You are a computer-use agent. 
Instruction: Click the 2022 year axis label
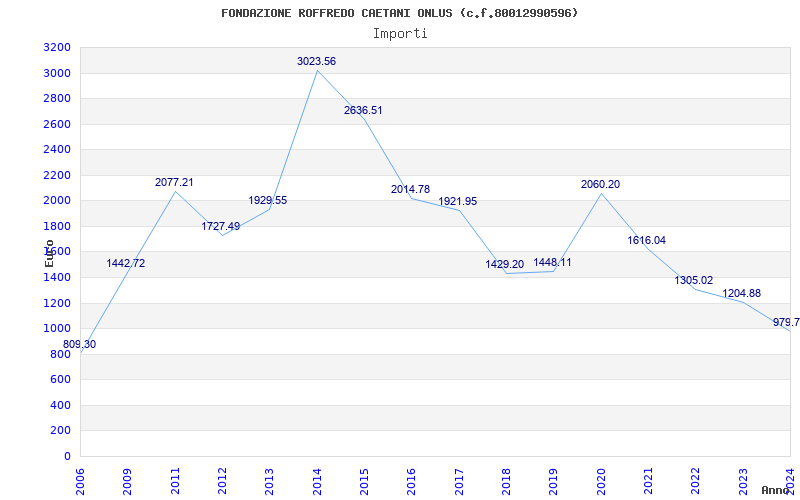695,482
